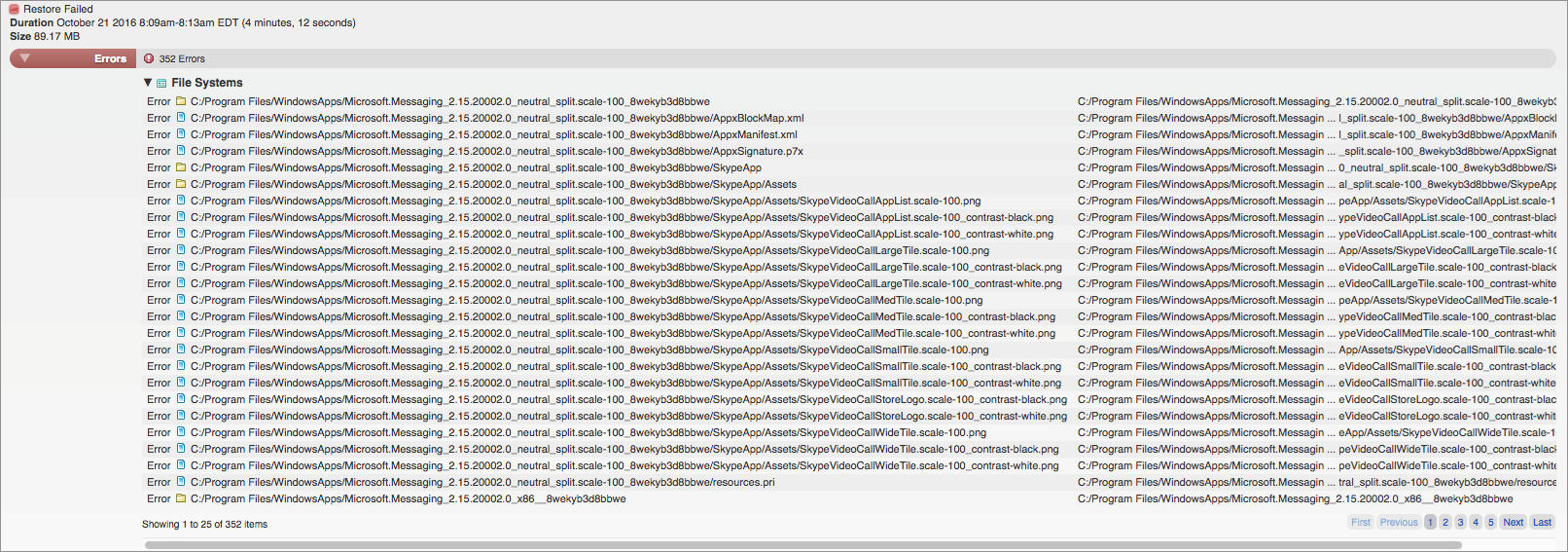Click folder icon of SkypeApp row
The height and width of the screenshot is (552, 1568).
tap(181, 167)
